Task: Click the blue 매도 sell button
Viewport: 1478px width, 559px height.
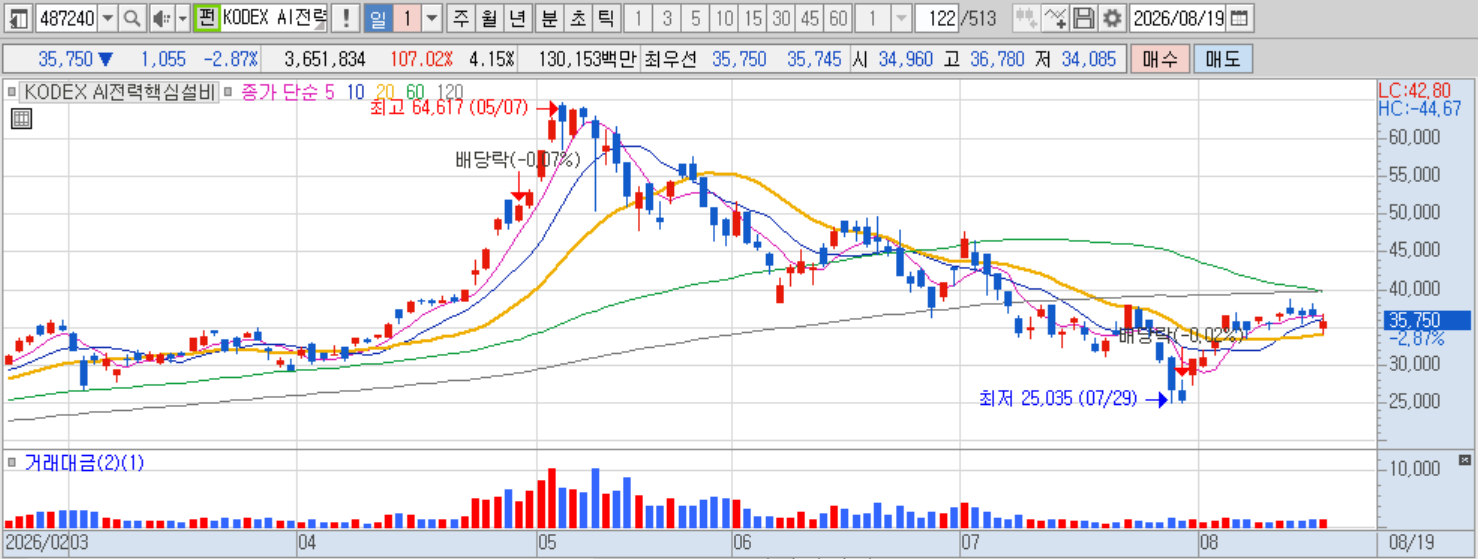Action: 1222,59
